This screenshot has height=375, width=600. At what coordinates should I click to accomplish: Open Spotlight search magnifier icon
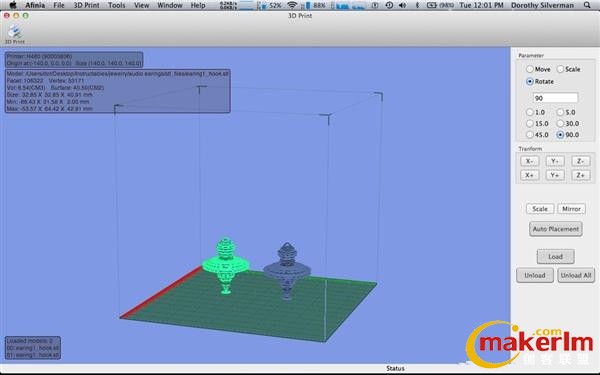point(587,5)
